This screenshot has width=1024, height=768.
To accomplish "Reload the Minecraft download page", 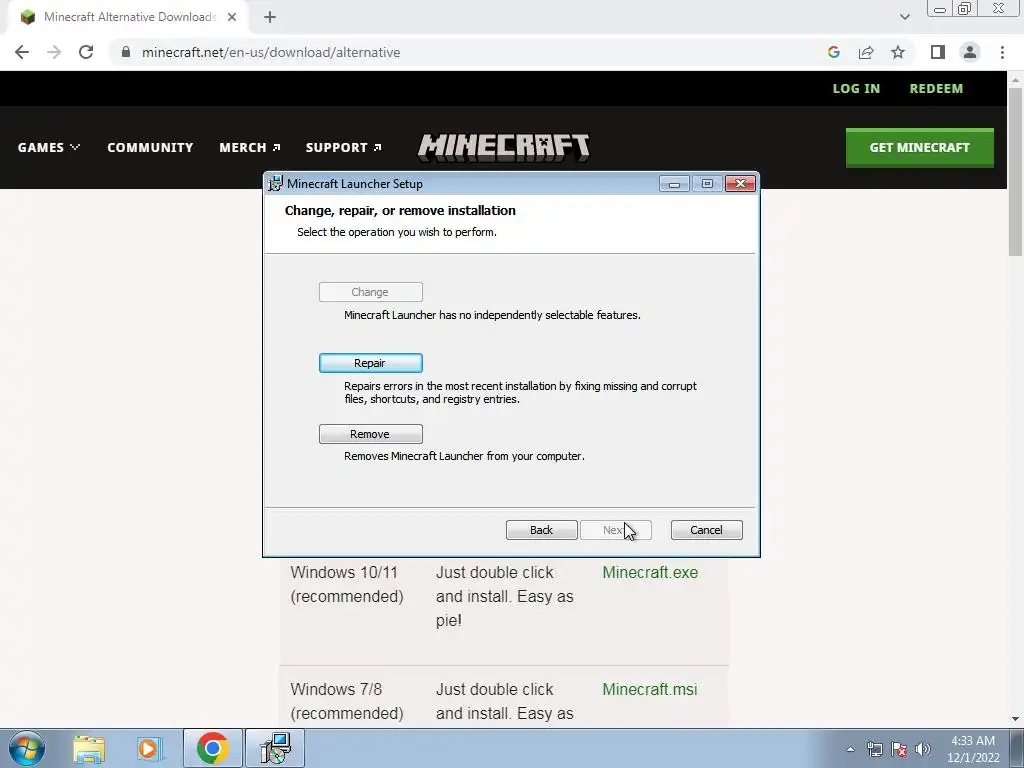I will point(86,52).
